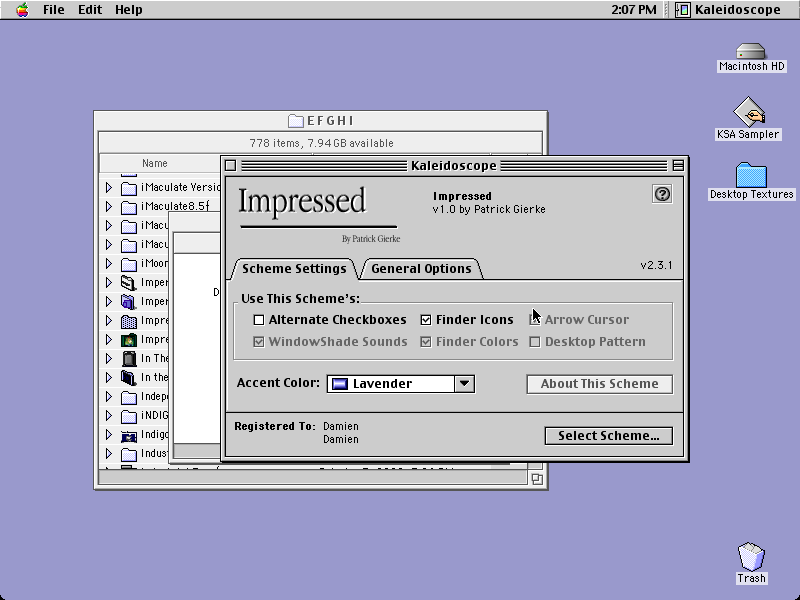Image resolution: width=800 pixels, height=600 pixels.
Task: Click the "Registered To:" label
Action: click(x=275, y=426)
